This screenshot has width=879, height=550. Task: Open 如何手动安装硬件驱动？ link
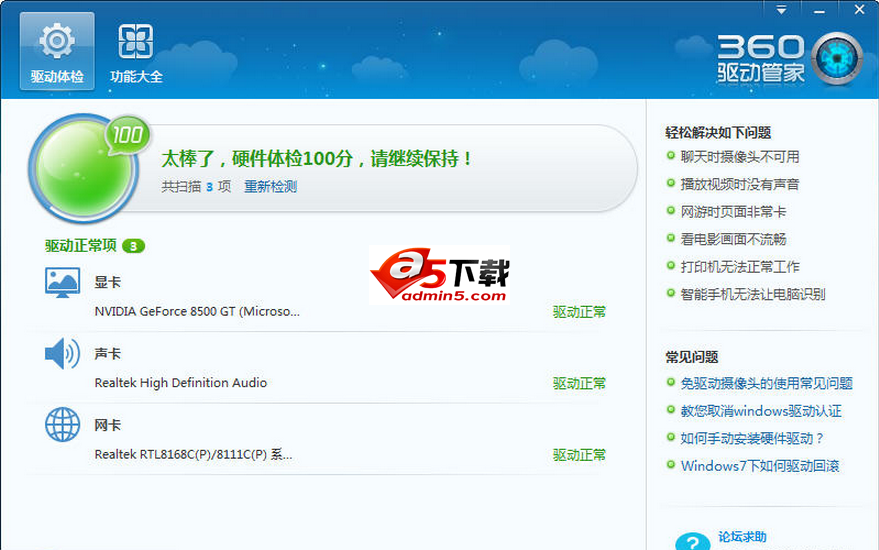(x=752, y=438)
